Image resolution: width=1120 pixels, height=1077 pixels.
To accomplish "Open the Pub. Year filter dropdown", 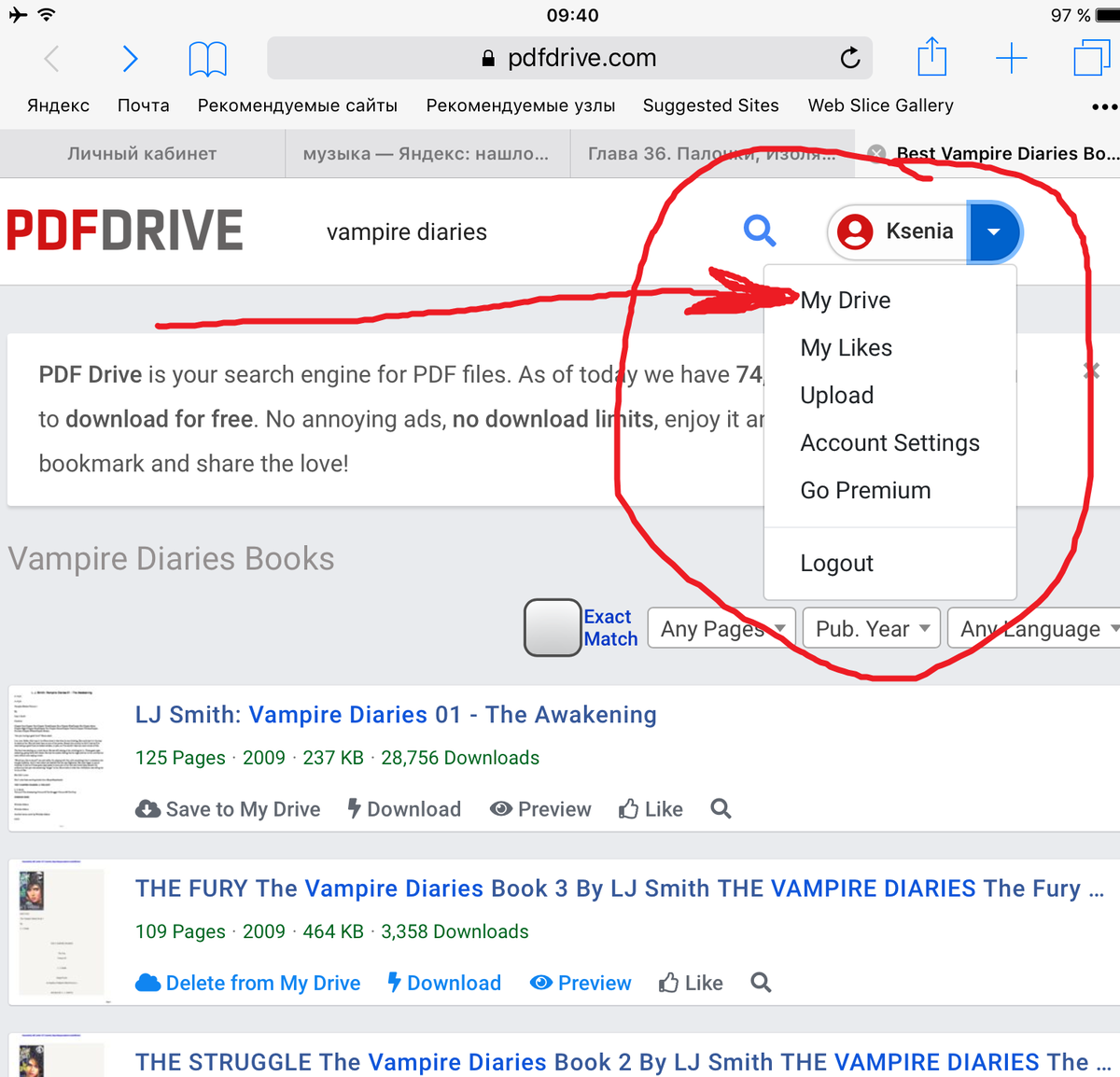I will coord(871,629).
